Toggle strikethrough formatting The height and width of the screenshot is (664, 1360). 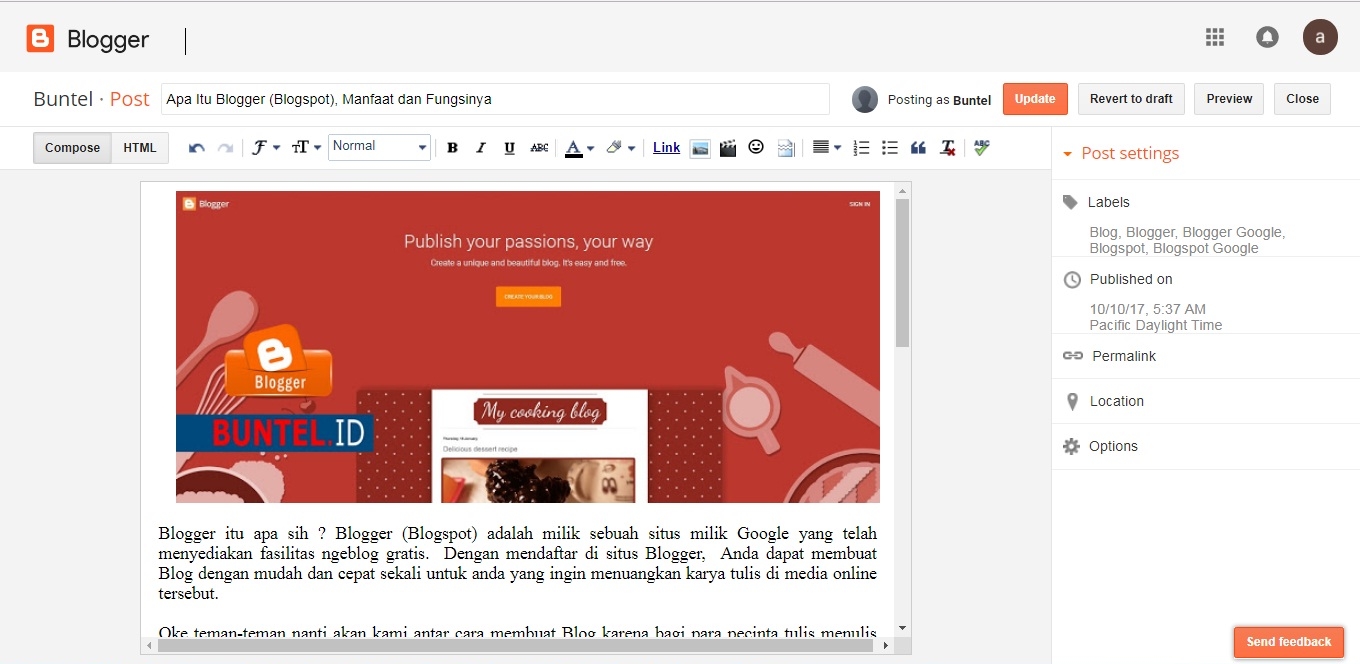pos(539,147)
